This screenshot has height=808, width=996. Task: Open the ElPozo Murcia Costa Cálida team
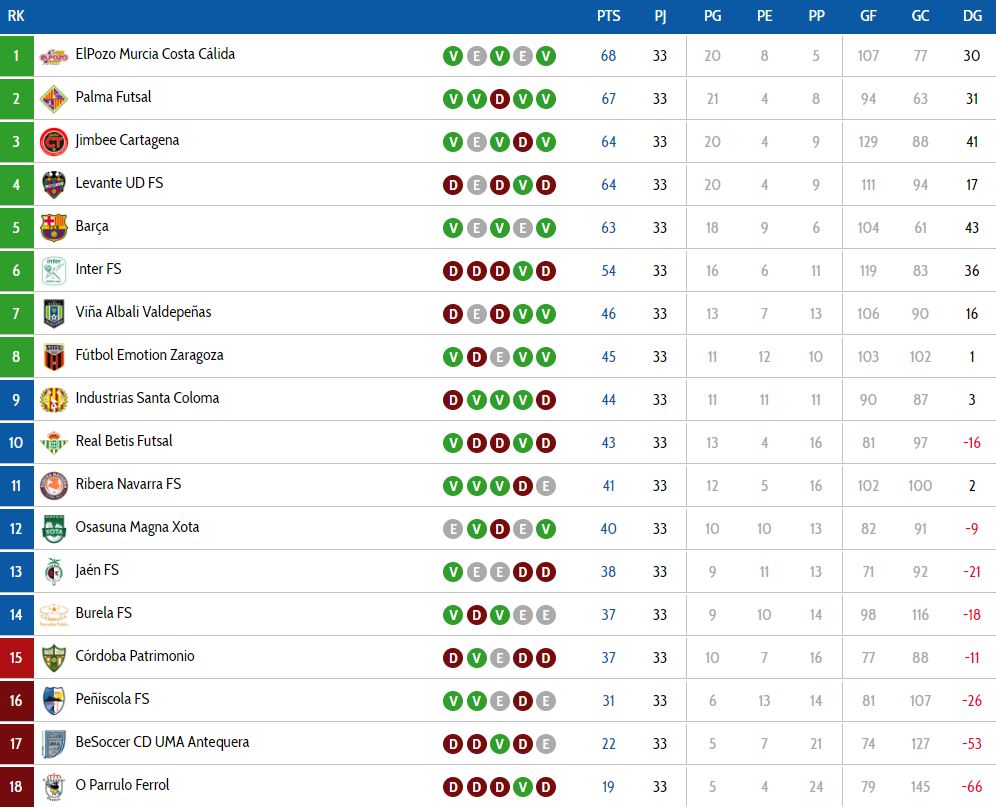point(155,54)
